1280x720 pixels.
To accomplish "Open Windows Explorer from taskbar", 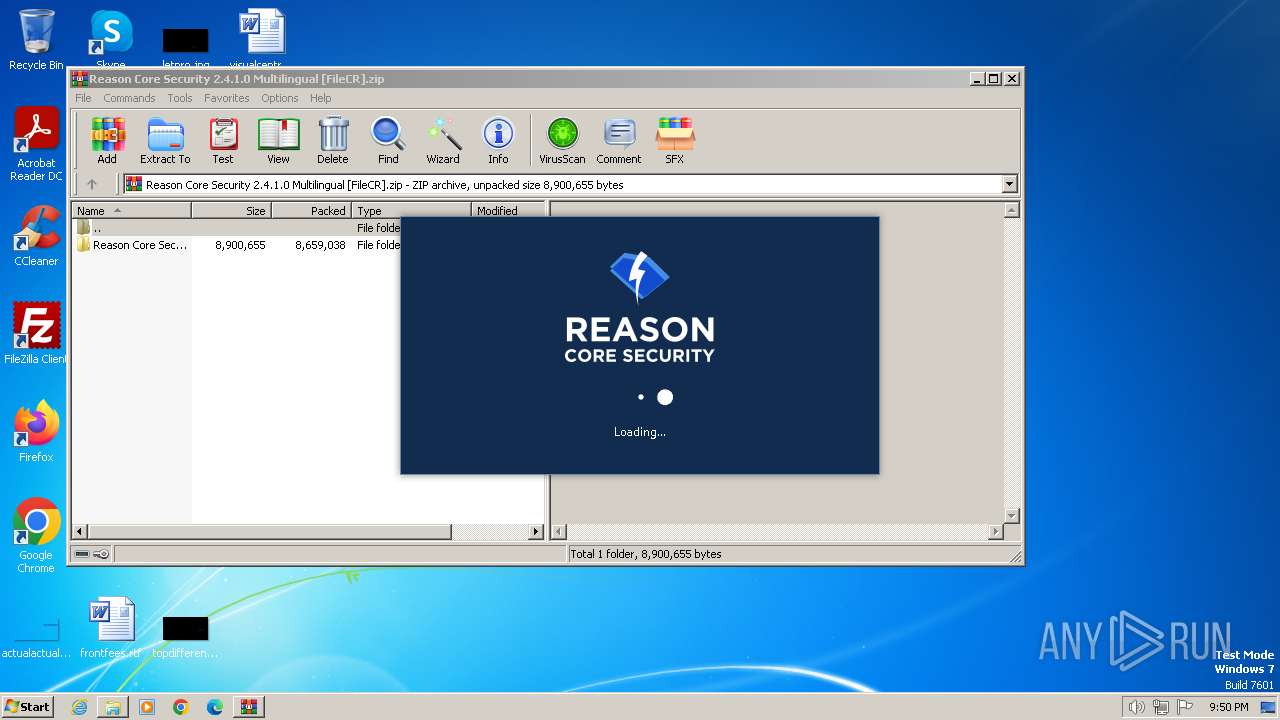I will point(113,707).
